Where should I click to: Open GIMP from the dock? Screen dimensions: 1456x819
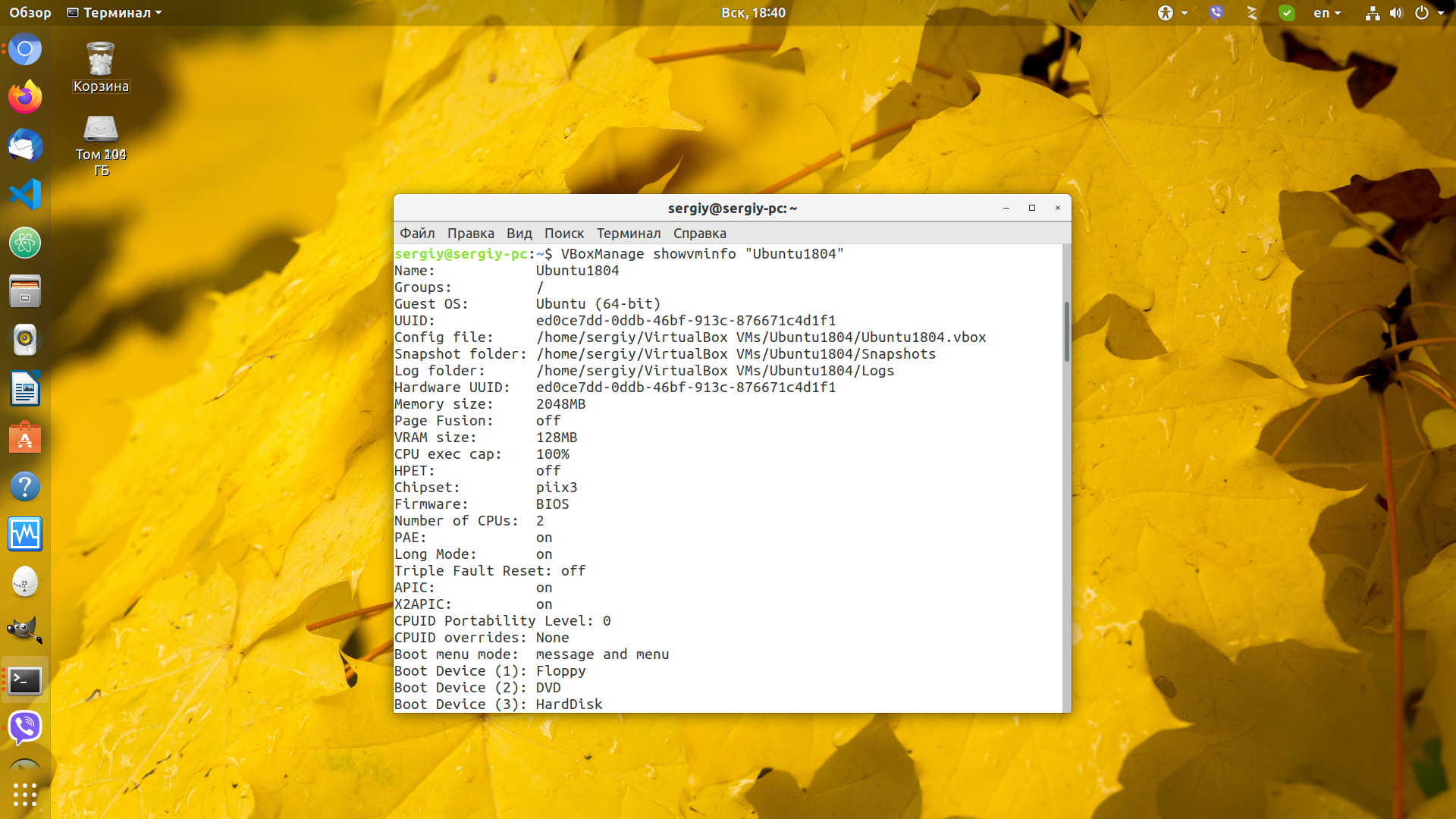(25, 631)
